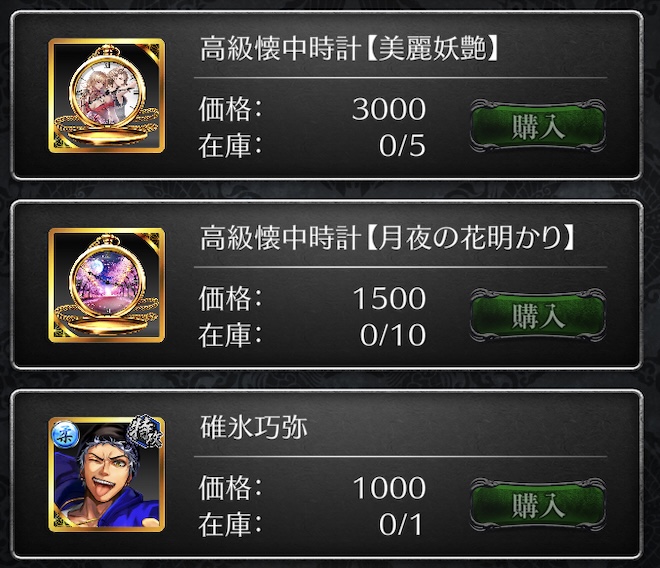Click the 0/1 stock count
Image resolution: width=660 pixels, height=568 pixels.
coord(401,525)
